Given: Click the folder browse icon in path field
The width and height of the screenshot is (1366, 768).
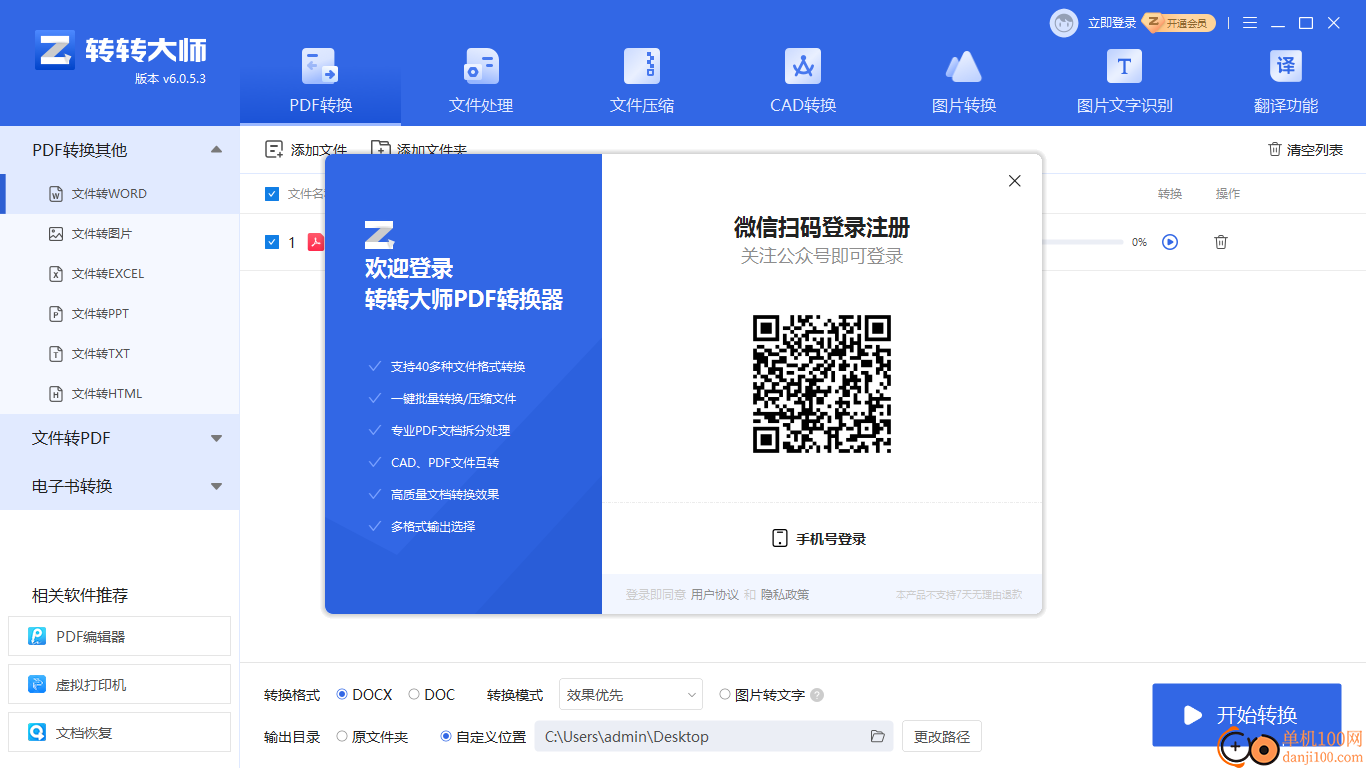Looking at the screenshot, I should 878,737.
